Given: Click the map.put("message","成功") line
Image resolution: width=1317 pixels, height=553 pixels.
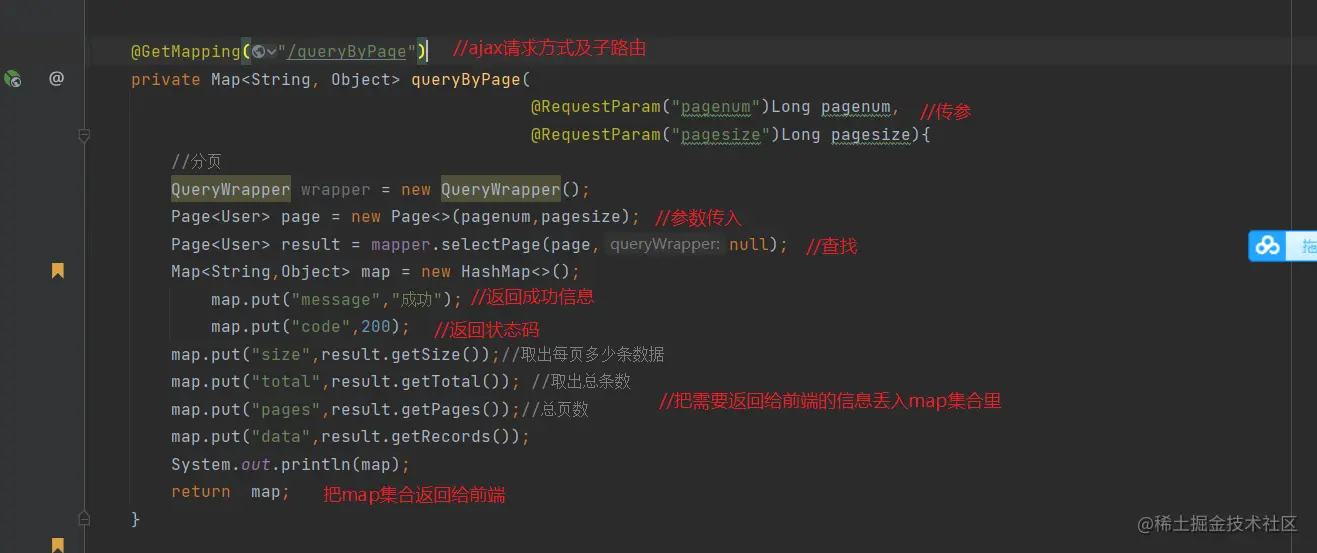Looking at the screenshot, I should pyautogui.click(x=337, y=300).
